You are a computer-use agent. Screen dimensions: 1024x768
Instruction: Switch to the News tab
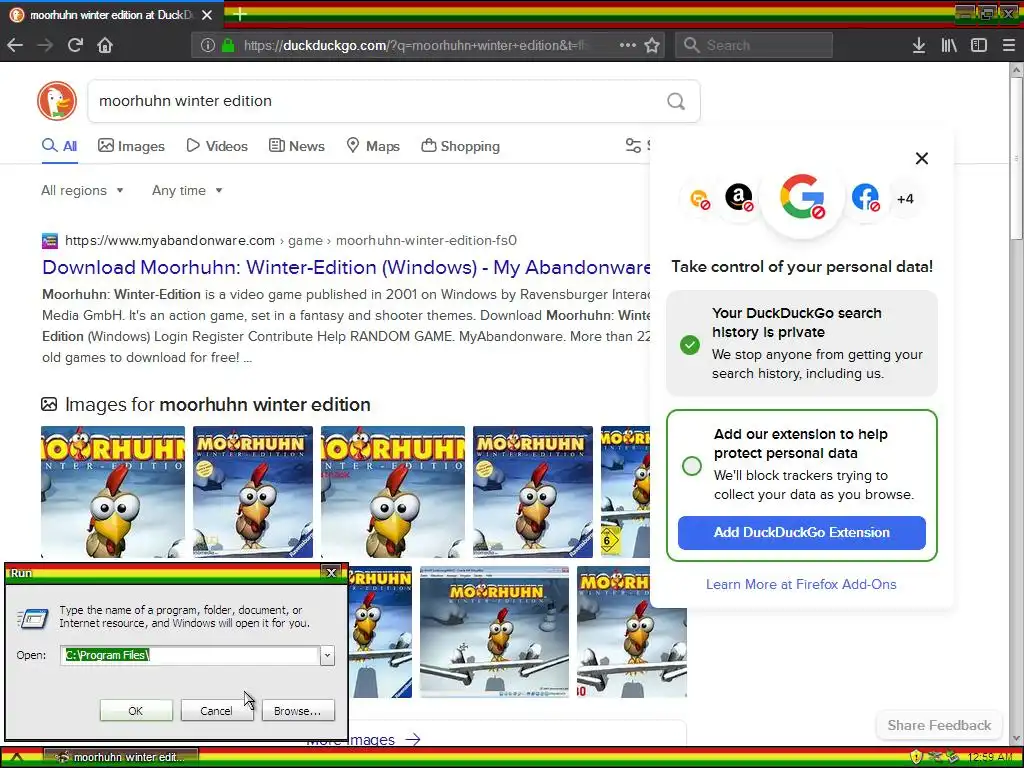[x=296, y=146]
